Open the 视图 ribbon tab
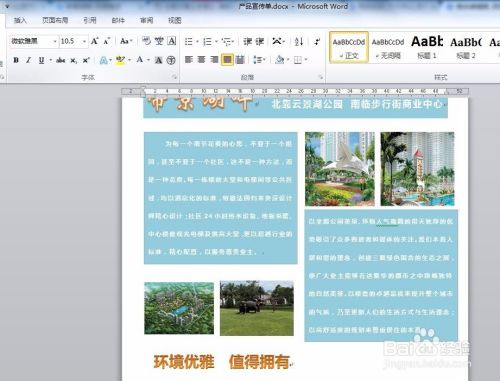Screen dimensions: 500x381 click(x=175, y=20)
